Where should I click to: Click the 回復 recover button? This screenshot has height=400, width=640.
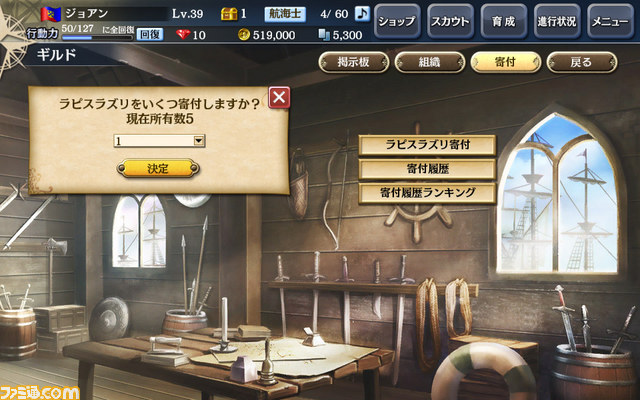pyautogui.click(x=149, y=35)
